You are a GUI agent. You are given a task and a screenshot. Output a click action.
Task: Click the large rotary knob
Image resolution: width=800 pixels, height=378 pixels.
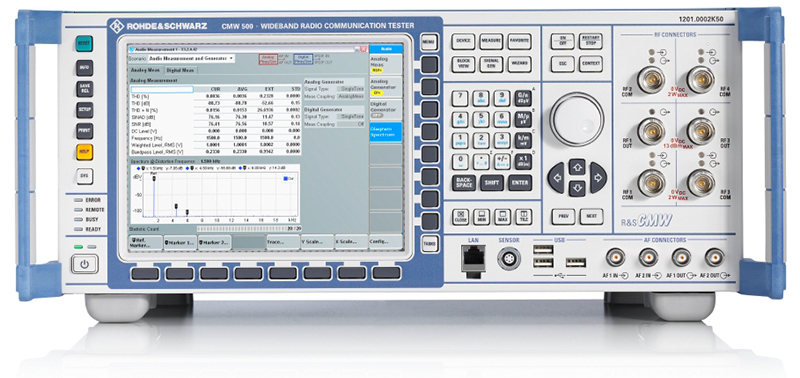[577, 119]
